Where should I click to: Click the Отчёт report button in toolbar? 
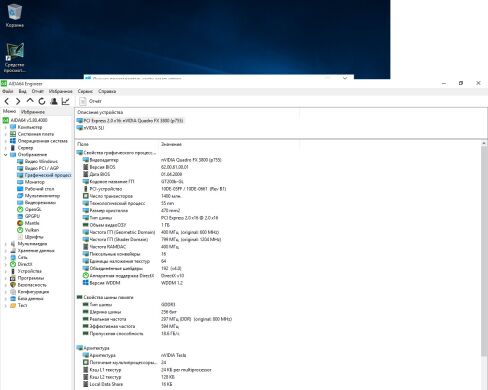point(91,101)
